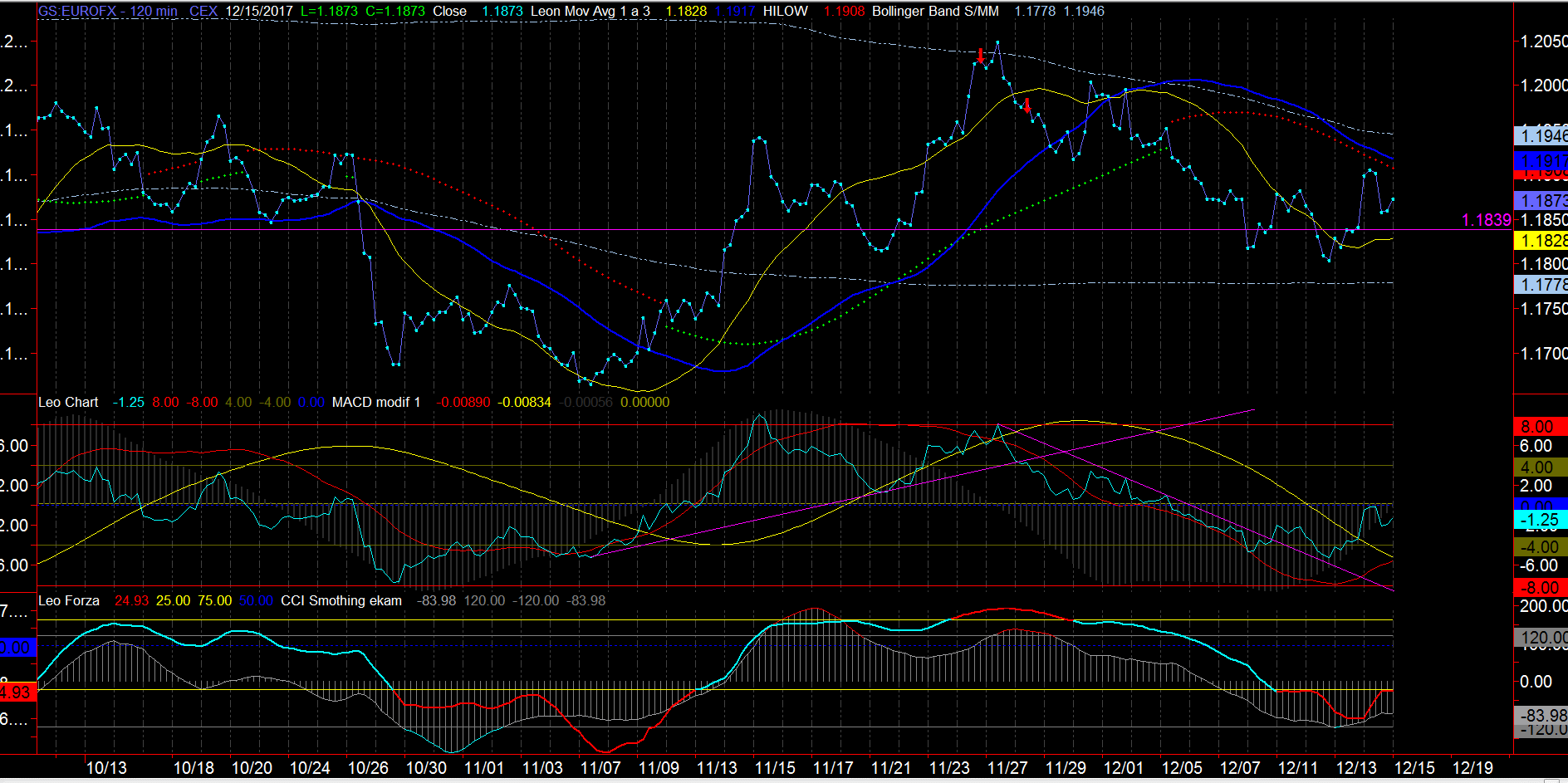Click yellow 75.00 Leo Forza header value
This screenshot has height=783, width=1568.
(x=215, y=601)
